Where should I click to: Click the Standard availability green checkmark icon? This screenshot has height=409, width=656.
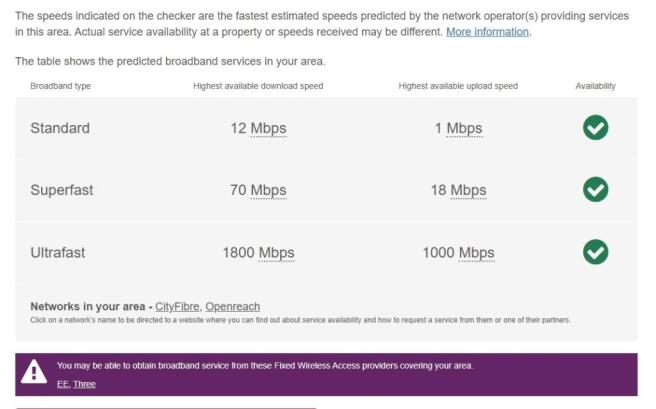coord(595,128)
